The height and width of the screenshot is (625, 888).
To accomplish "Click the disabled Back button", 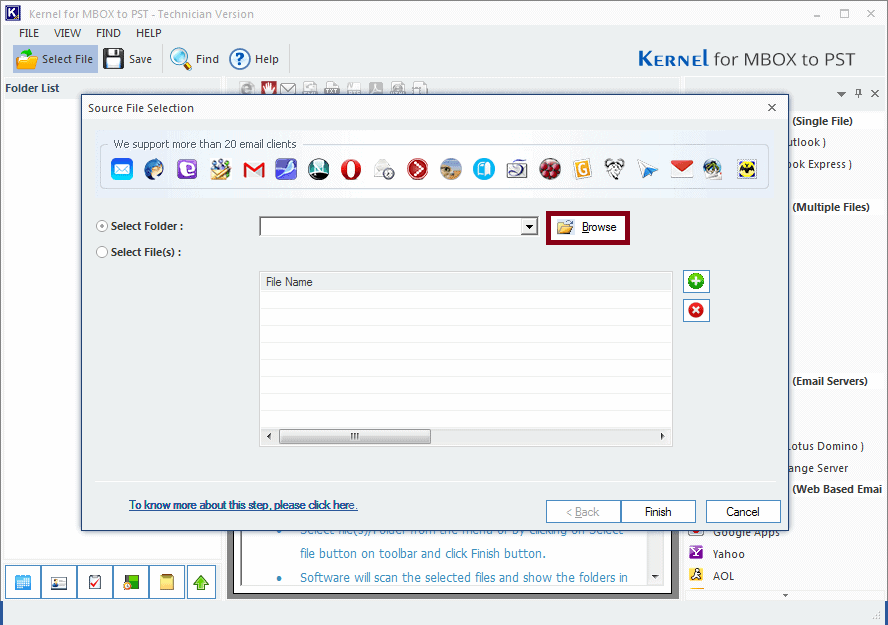I will (583, 512).
